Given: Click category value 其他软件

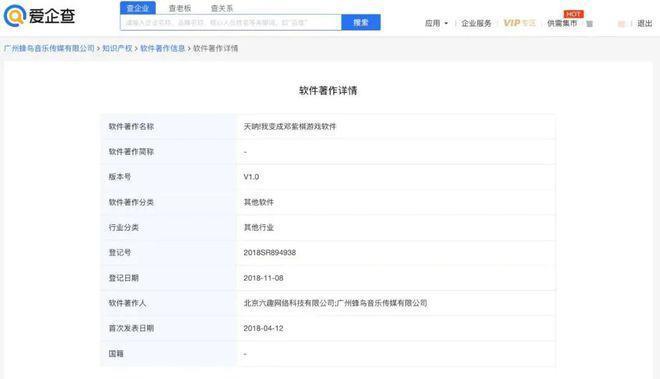Looking at the screenshot, I should pyautogui.click(x=258, y=202).
